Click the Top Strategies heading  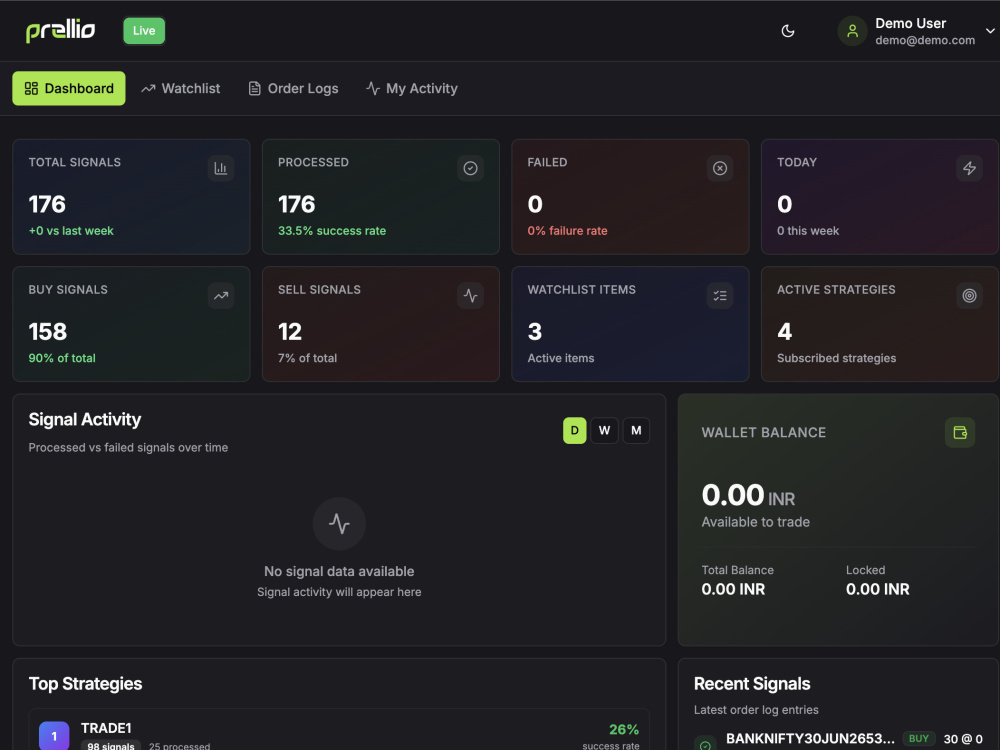tap(85, 684)
